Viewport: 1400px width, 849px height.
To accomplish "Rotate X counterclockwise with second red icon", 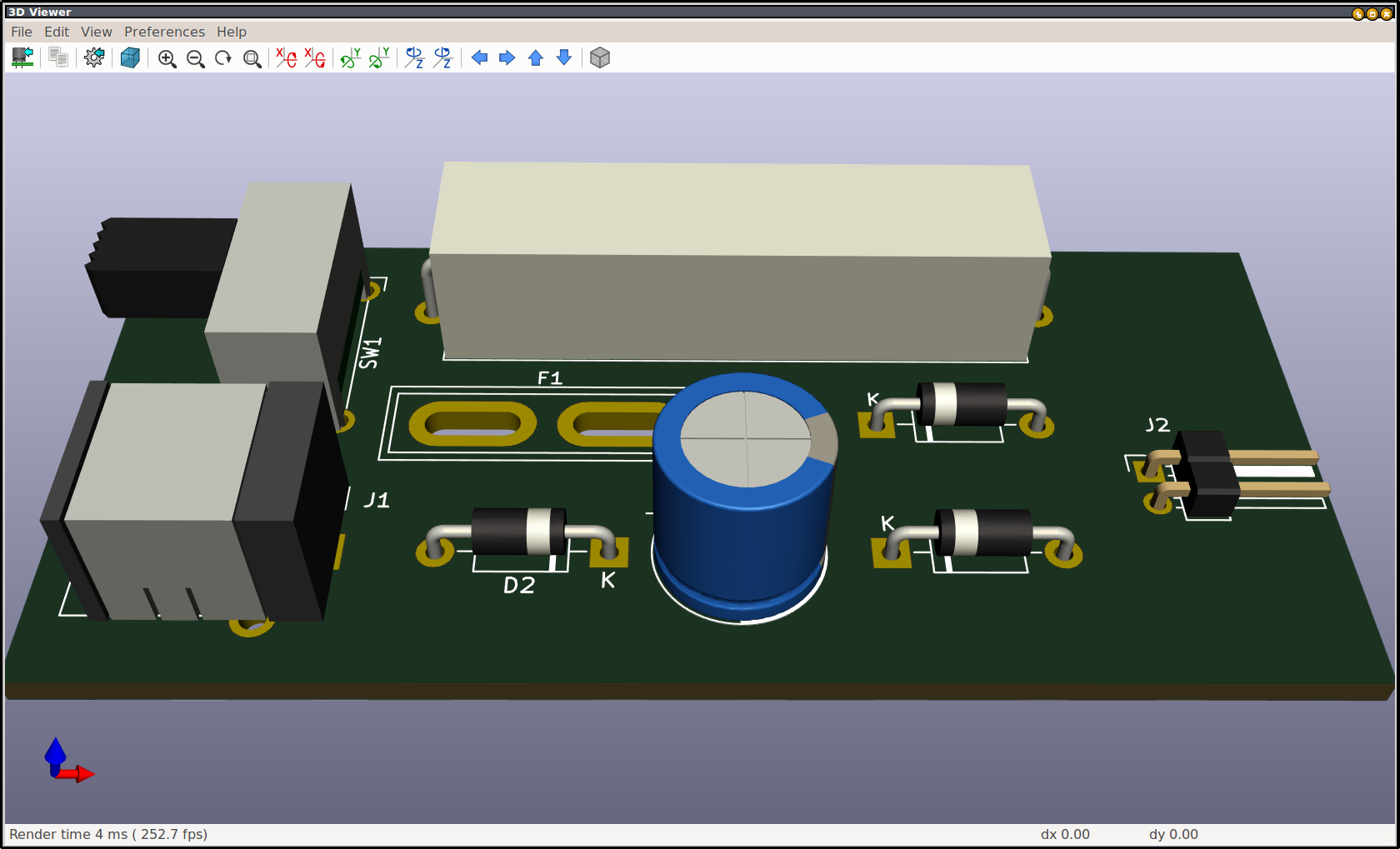I will click(x=314, y=57).
